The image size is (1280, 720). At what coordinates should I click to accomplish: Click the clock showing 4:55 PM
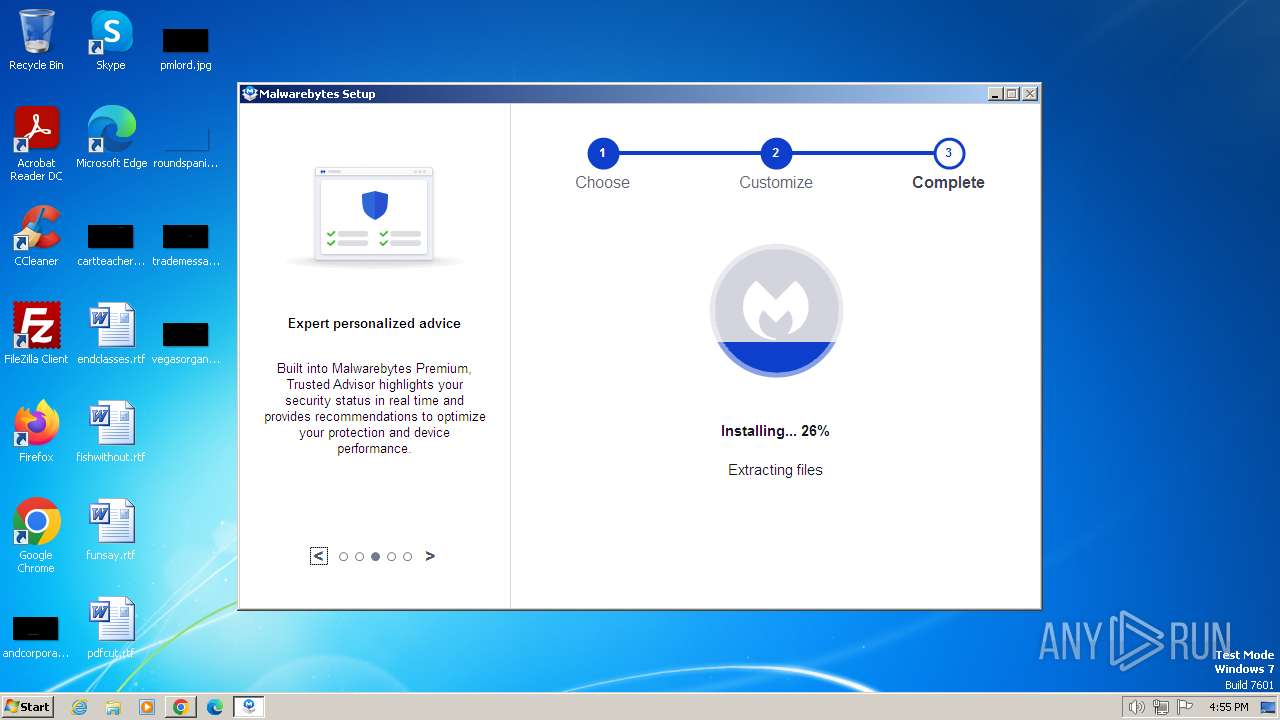pyautogui.click(x=1228, y=707)
